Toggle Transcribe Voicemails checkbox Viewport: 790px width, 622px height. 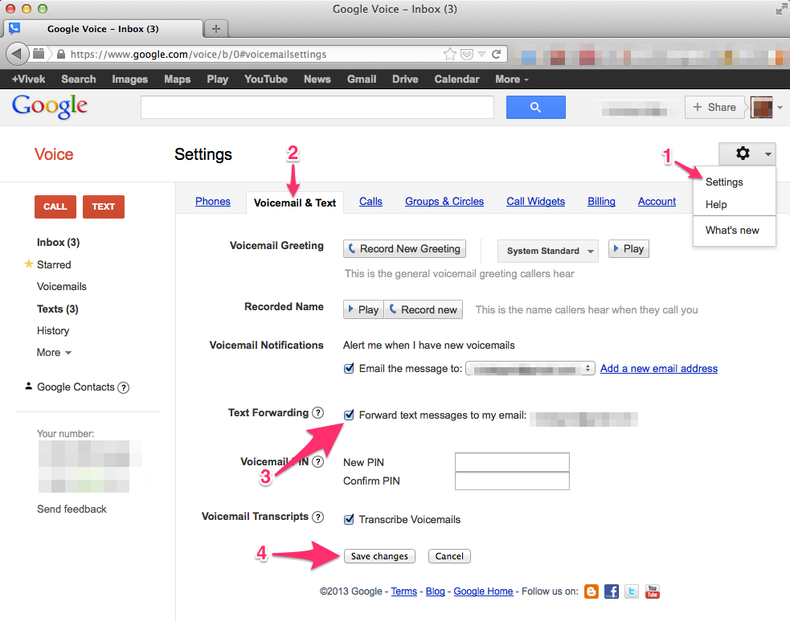[349, 519]
